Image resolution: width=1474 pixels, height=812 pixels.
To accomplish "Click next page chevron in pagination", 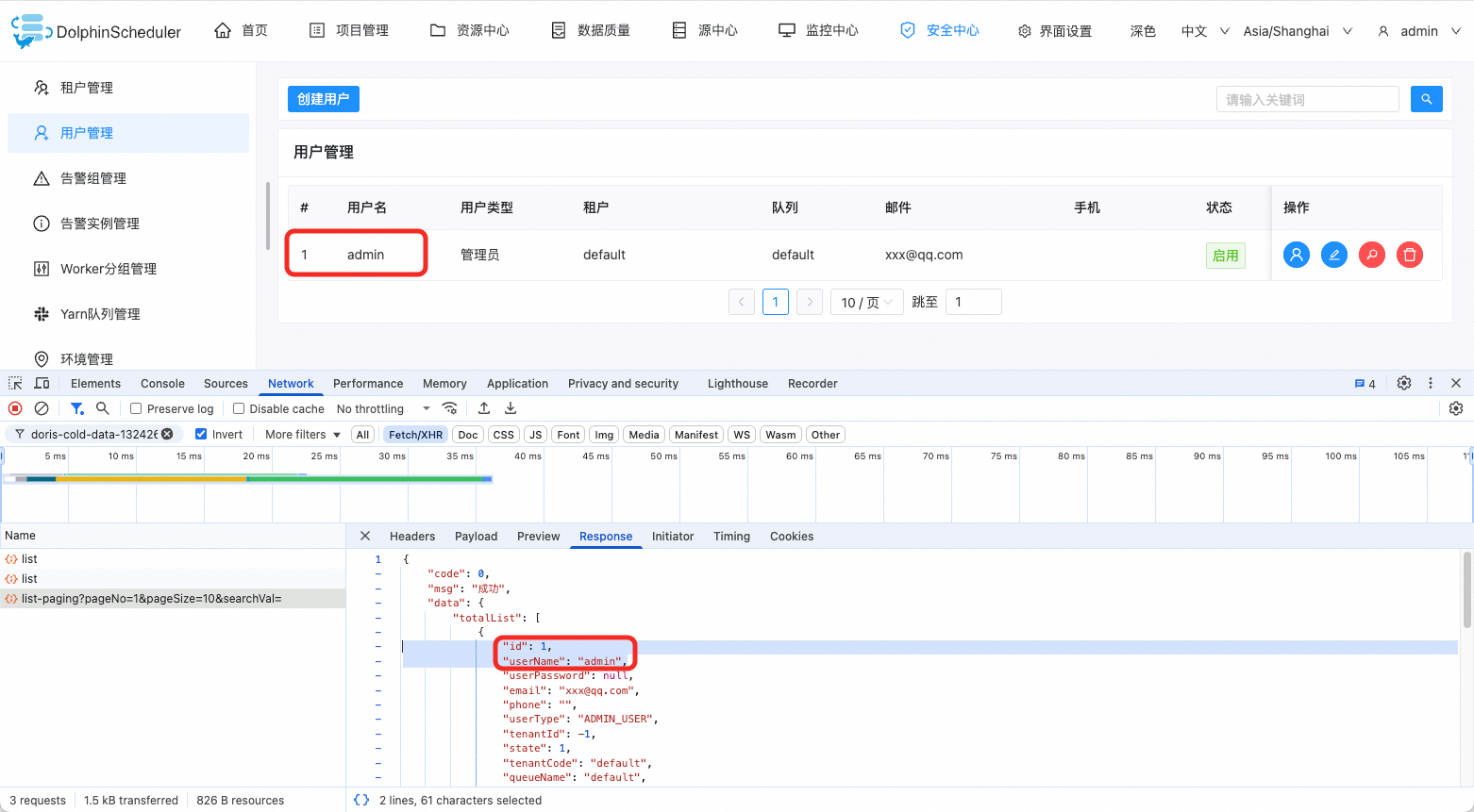I will click(810, 302).
